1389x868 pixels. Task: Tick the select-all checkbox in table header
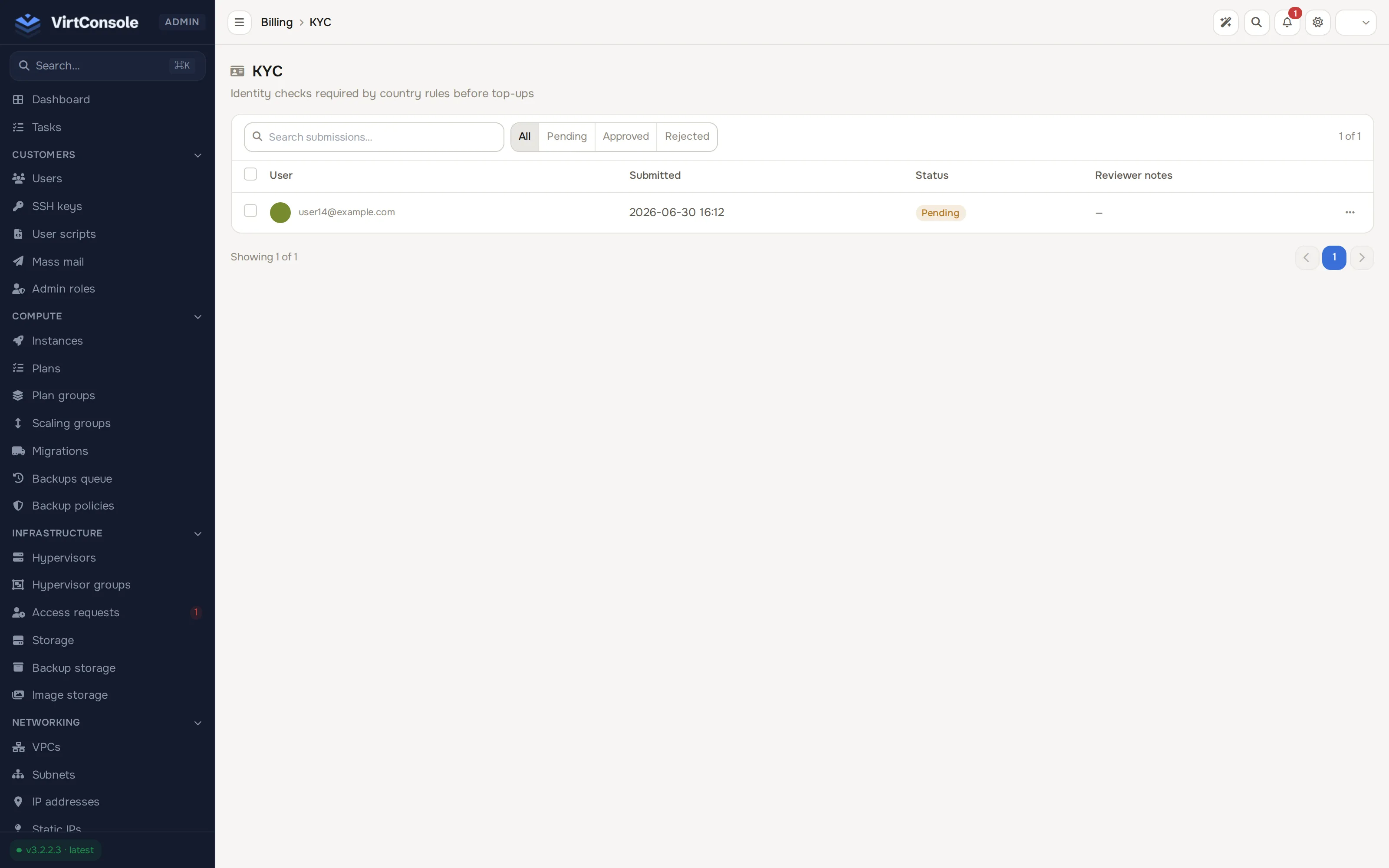[250, 174]
